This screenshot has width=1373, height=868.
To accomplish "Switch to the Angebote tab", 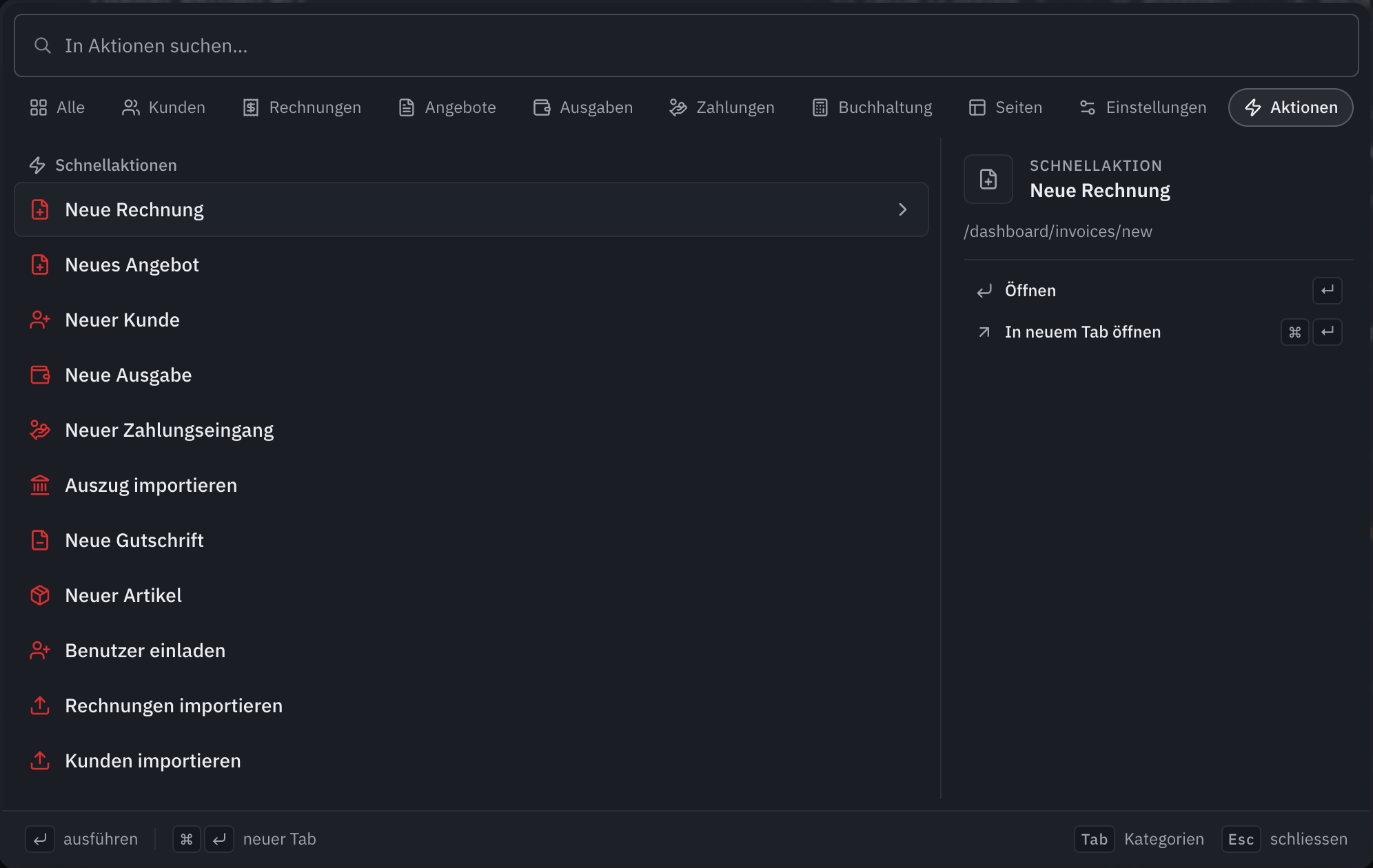I will pos(447,107).
